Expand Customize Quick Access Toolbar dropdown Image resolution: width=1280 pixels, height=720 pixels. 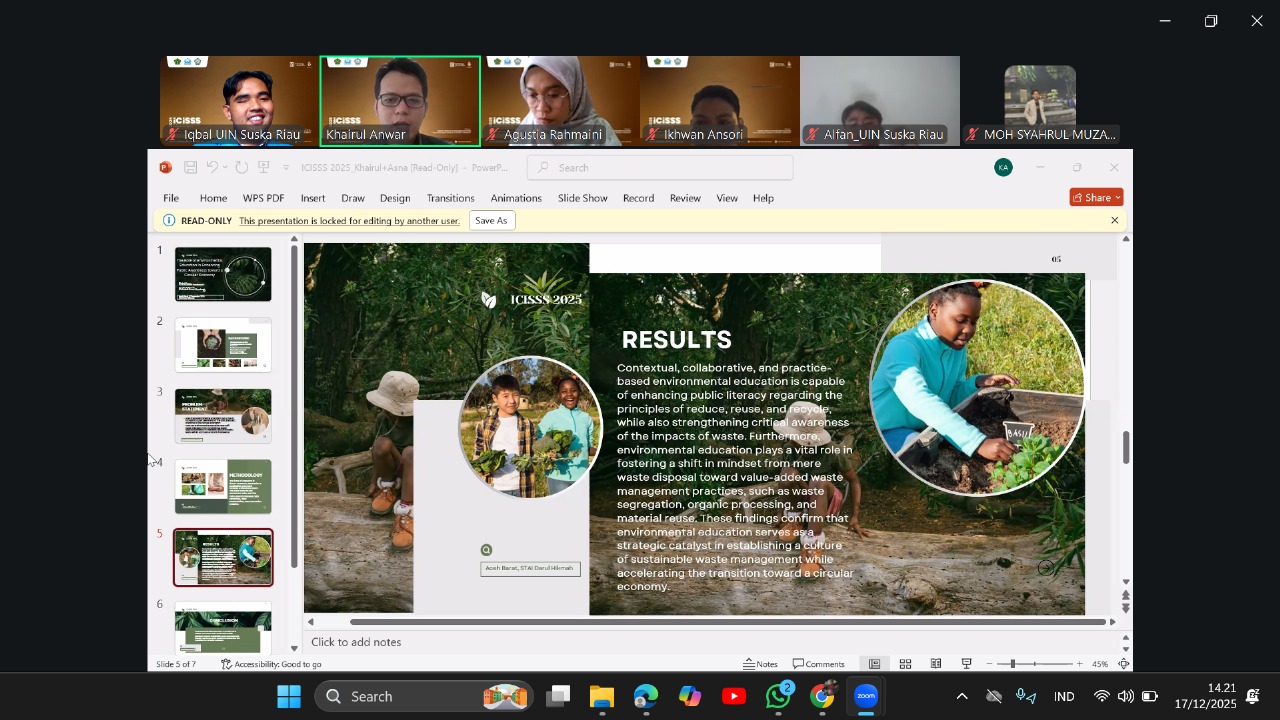coord(286,168)
